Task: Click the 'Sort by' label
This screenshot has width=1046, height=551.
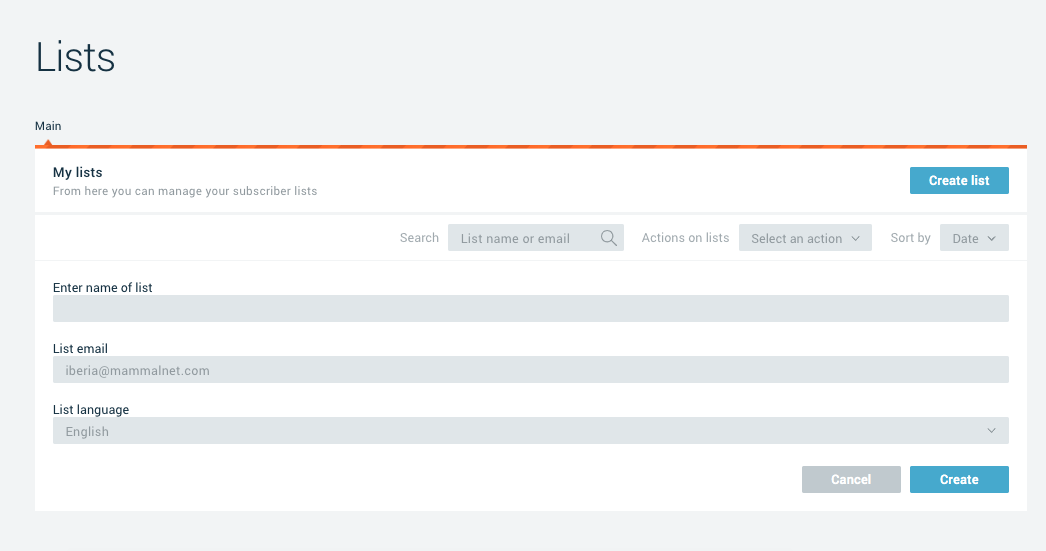Action: coord(910,238)
